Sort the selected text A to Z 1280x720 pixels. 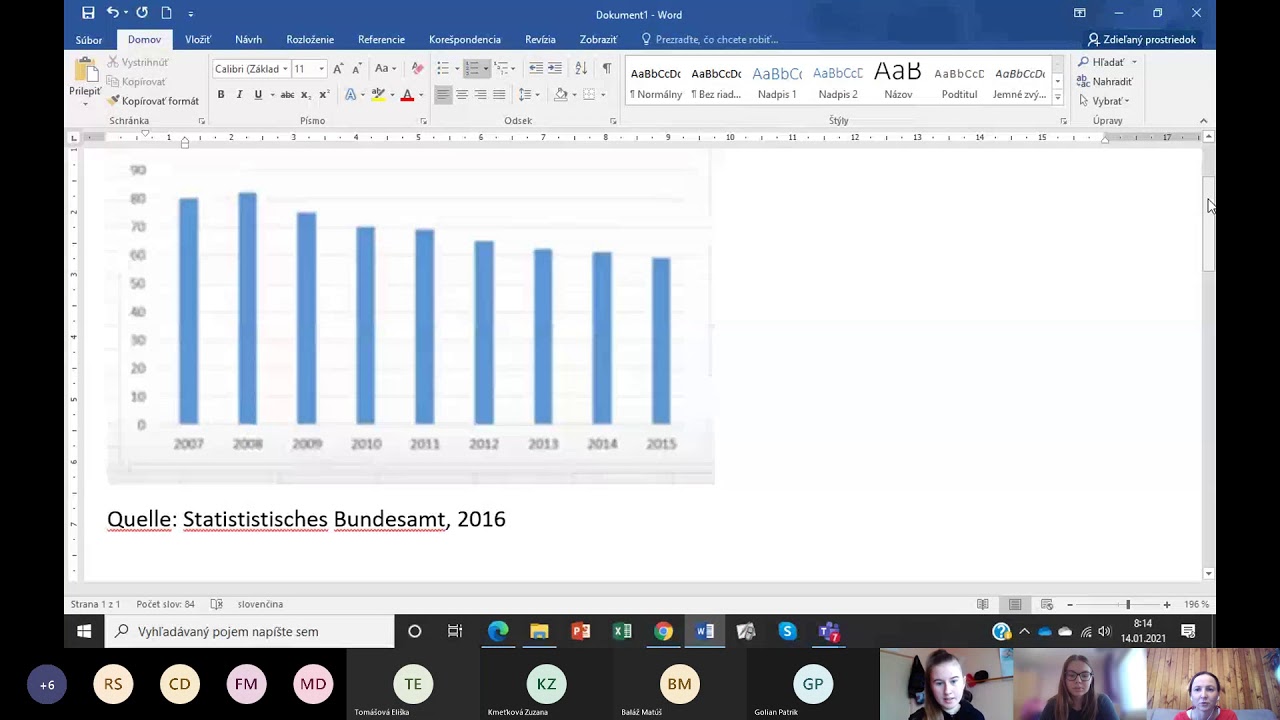pos(581,68)
